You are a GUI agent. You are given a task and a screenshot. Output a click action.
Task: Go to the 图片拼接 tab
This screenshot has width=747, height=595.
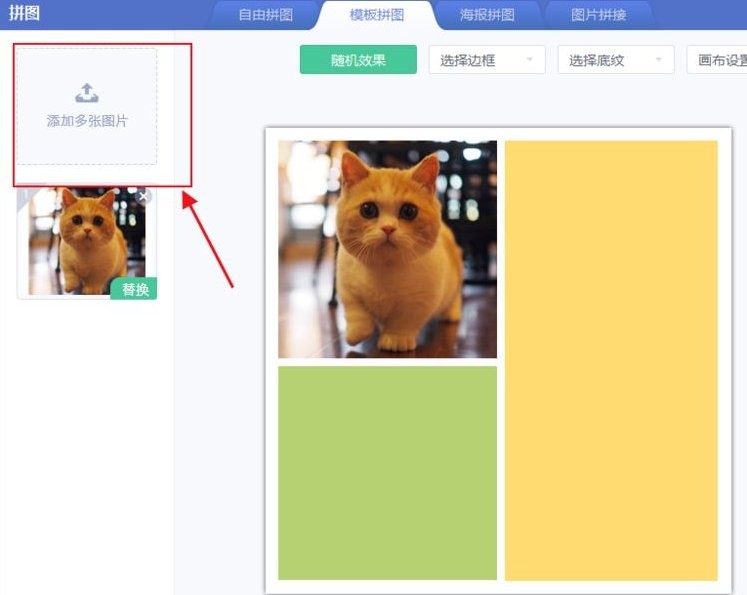point(598,15)
